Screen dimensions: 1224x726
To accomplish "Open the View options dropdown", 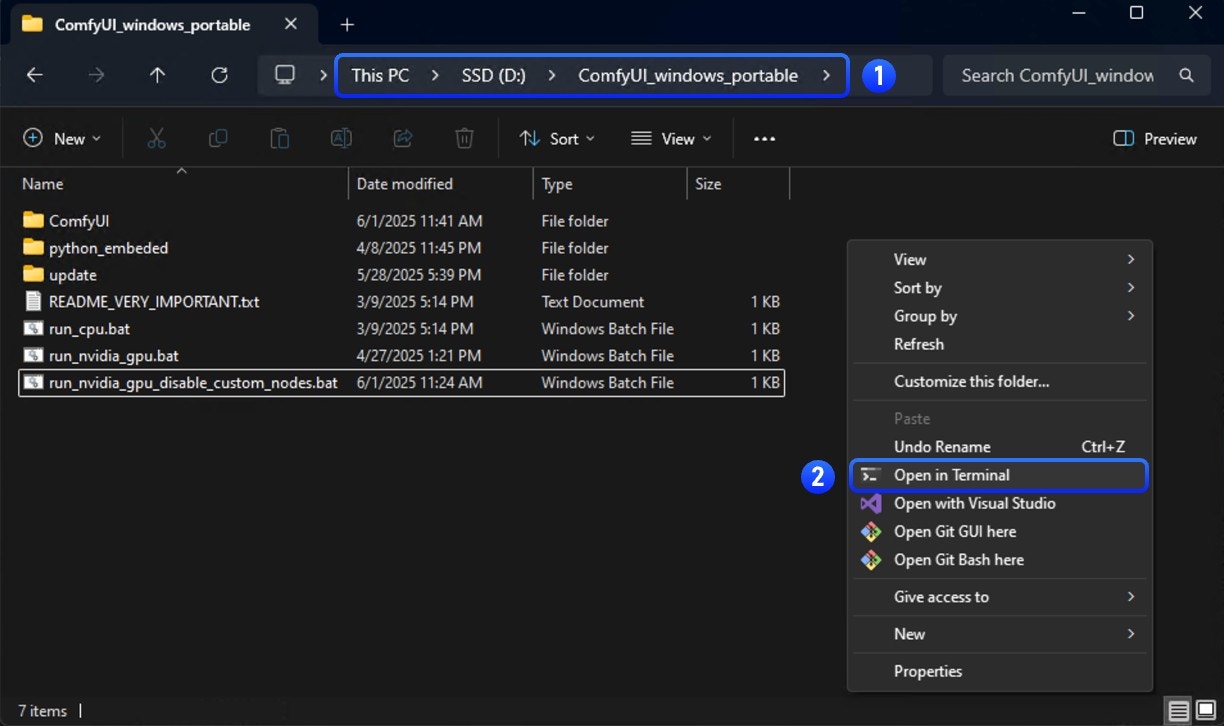I will point(672,138).
